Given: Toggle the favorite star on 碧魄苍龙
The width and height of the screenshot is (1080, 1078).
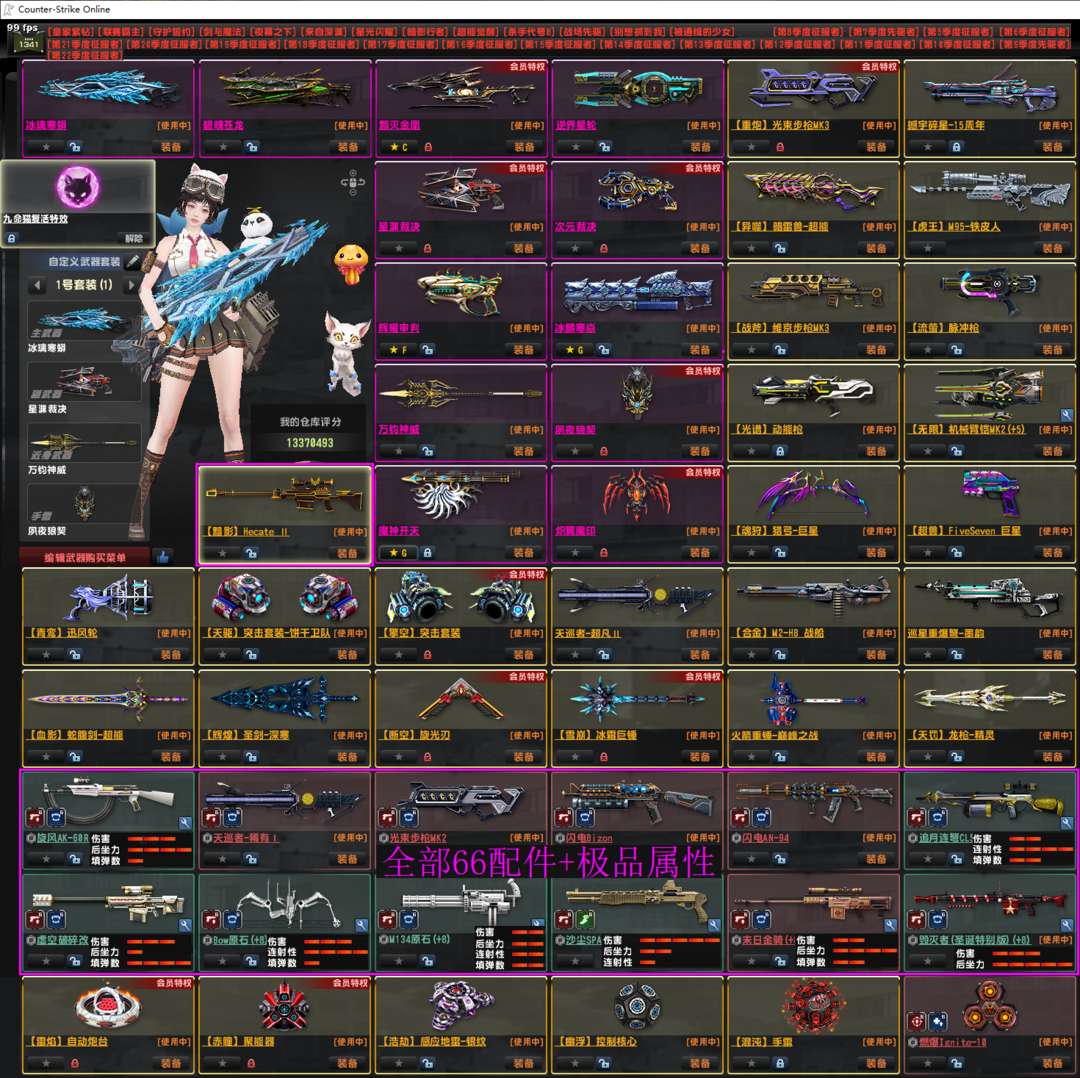Looking at the screenshot, I should (x=223, y=147).
